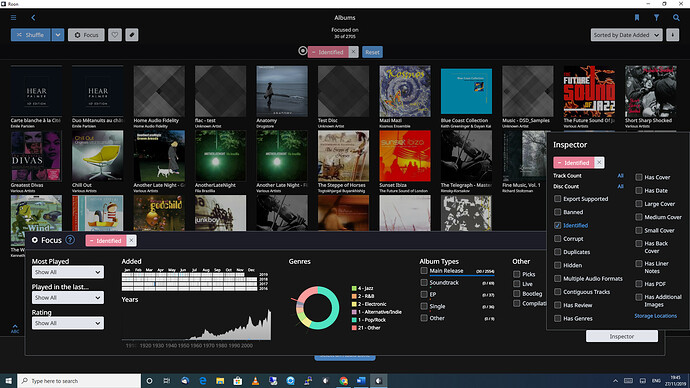
Task: Click the heart favorites filter button
Action: point(115,35)
